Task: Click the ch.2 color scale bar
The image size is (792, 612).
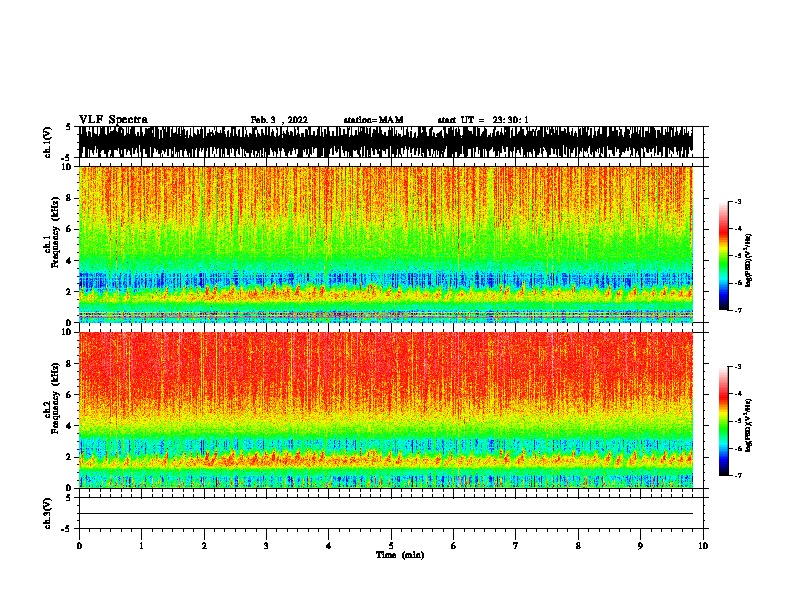Action: click(x=724, y=421)
